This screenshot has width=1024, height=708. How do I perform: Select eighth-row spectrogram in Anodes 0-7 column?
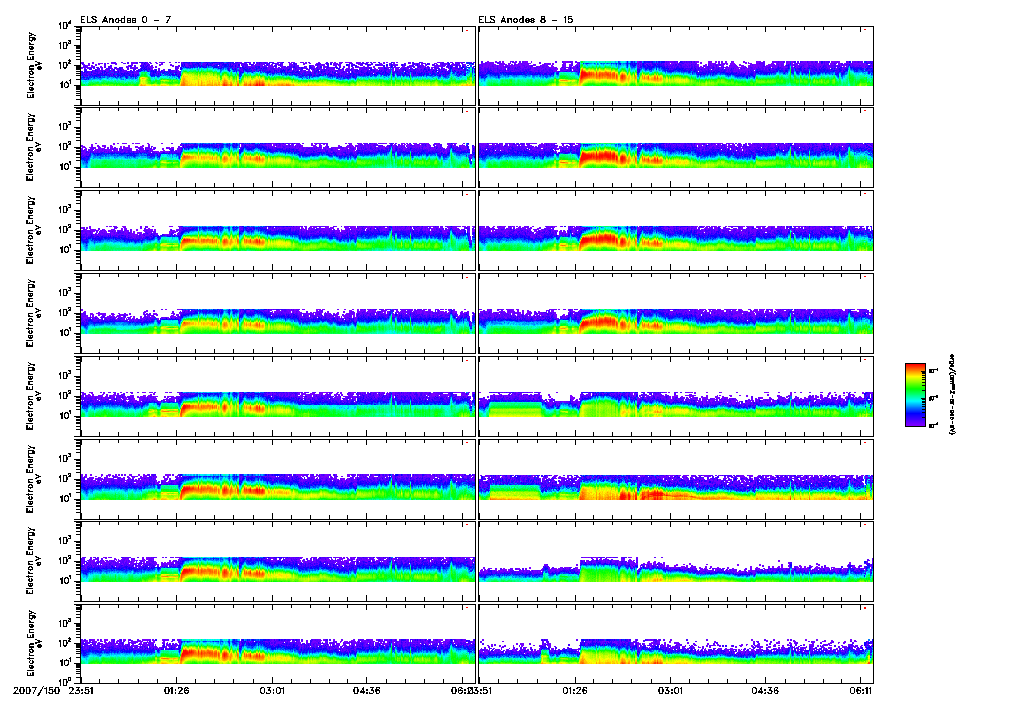[278, 645]
